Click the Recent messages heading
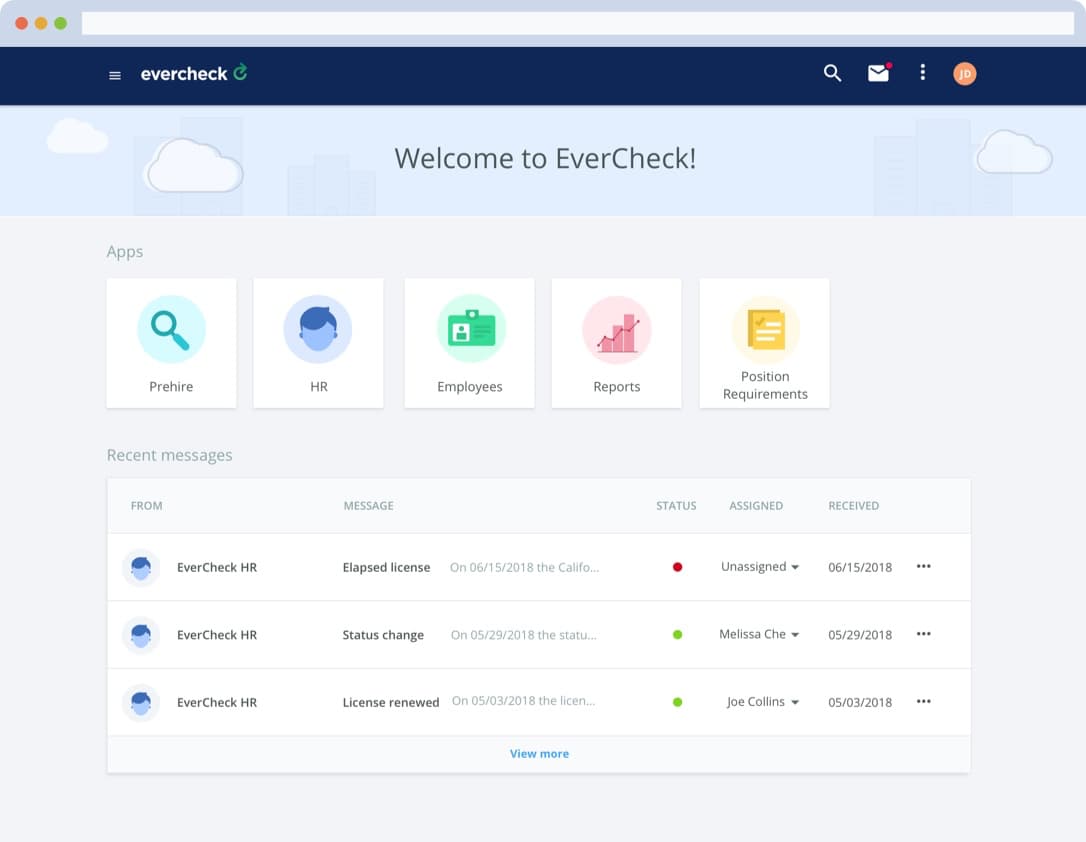Viewport: 1086px width, 842px height. 170,456
